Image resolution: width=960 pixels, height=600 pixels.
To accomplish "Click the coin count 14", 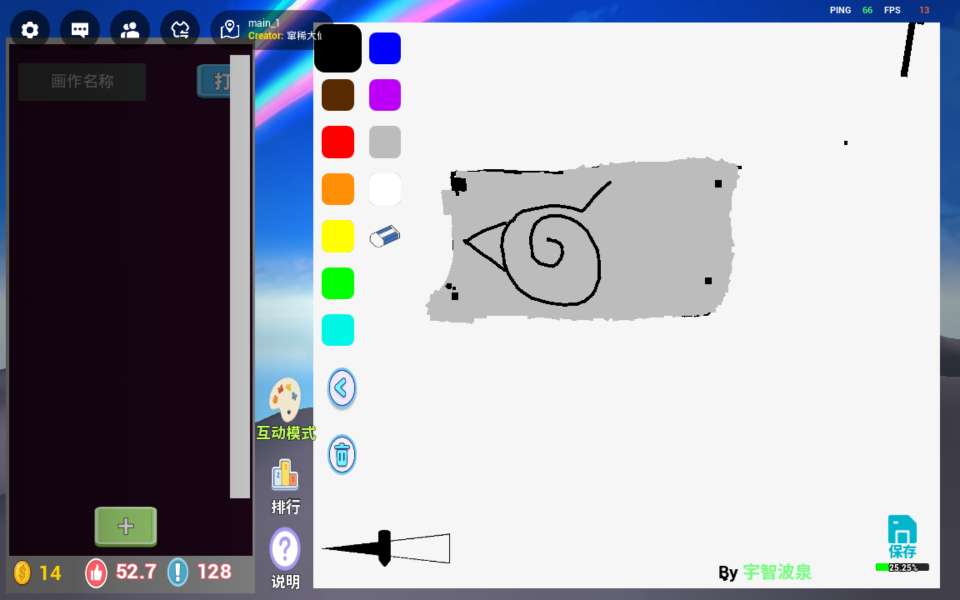I will coord(50,573).
